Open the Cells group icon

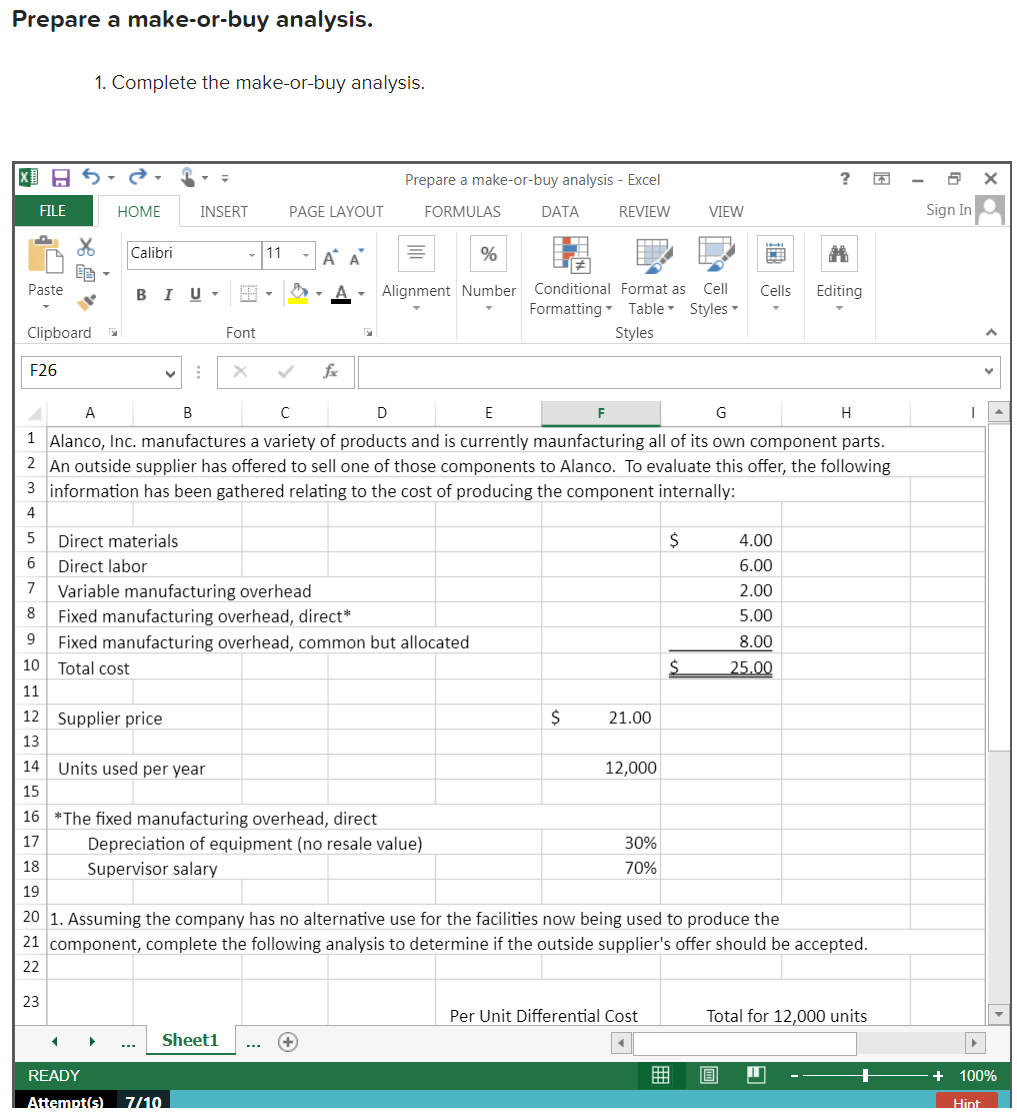[x=776, y=254]
